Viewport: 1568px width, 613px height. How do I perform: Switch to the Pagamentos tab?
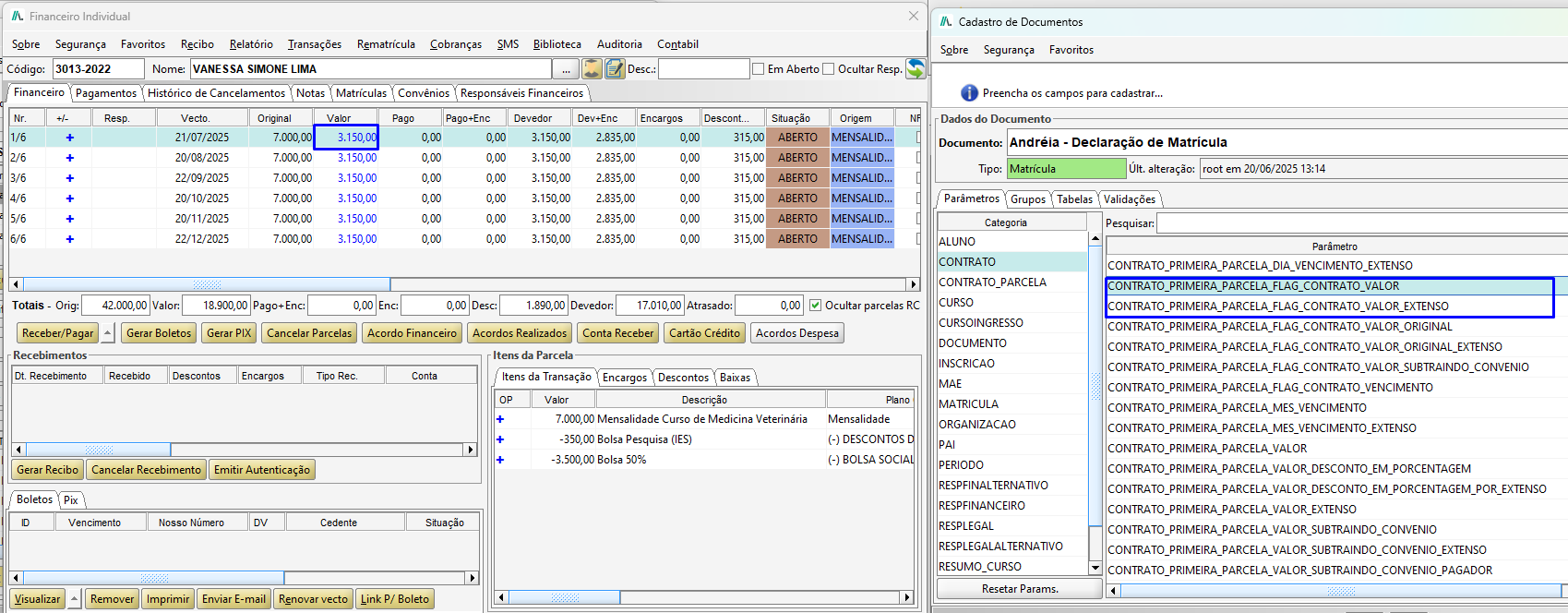pos(106,93)
